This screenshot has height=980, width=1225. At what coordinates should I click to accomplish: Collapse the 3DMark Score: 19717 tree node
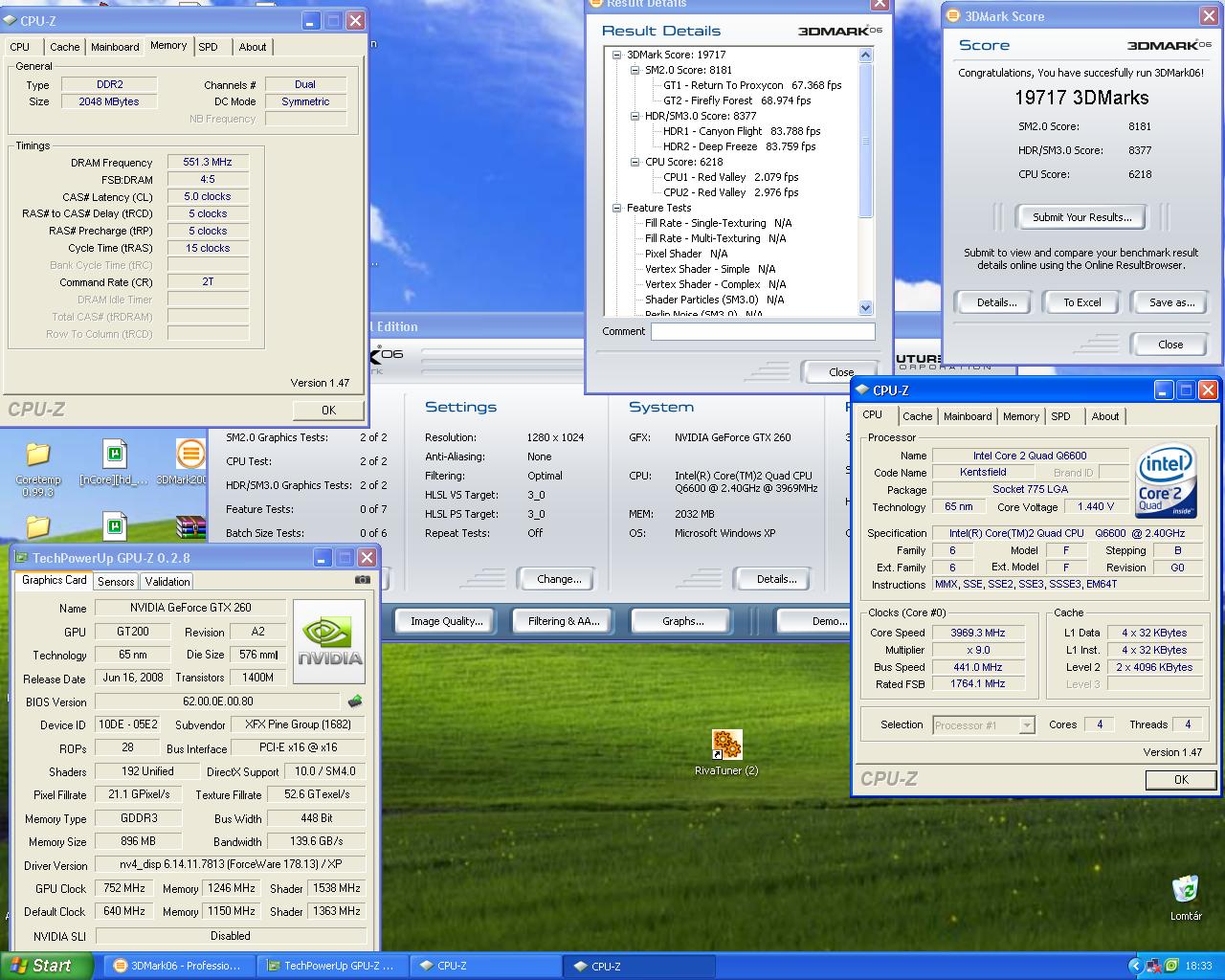(x=617, y=55)
